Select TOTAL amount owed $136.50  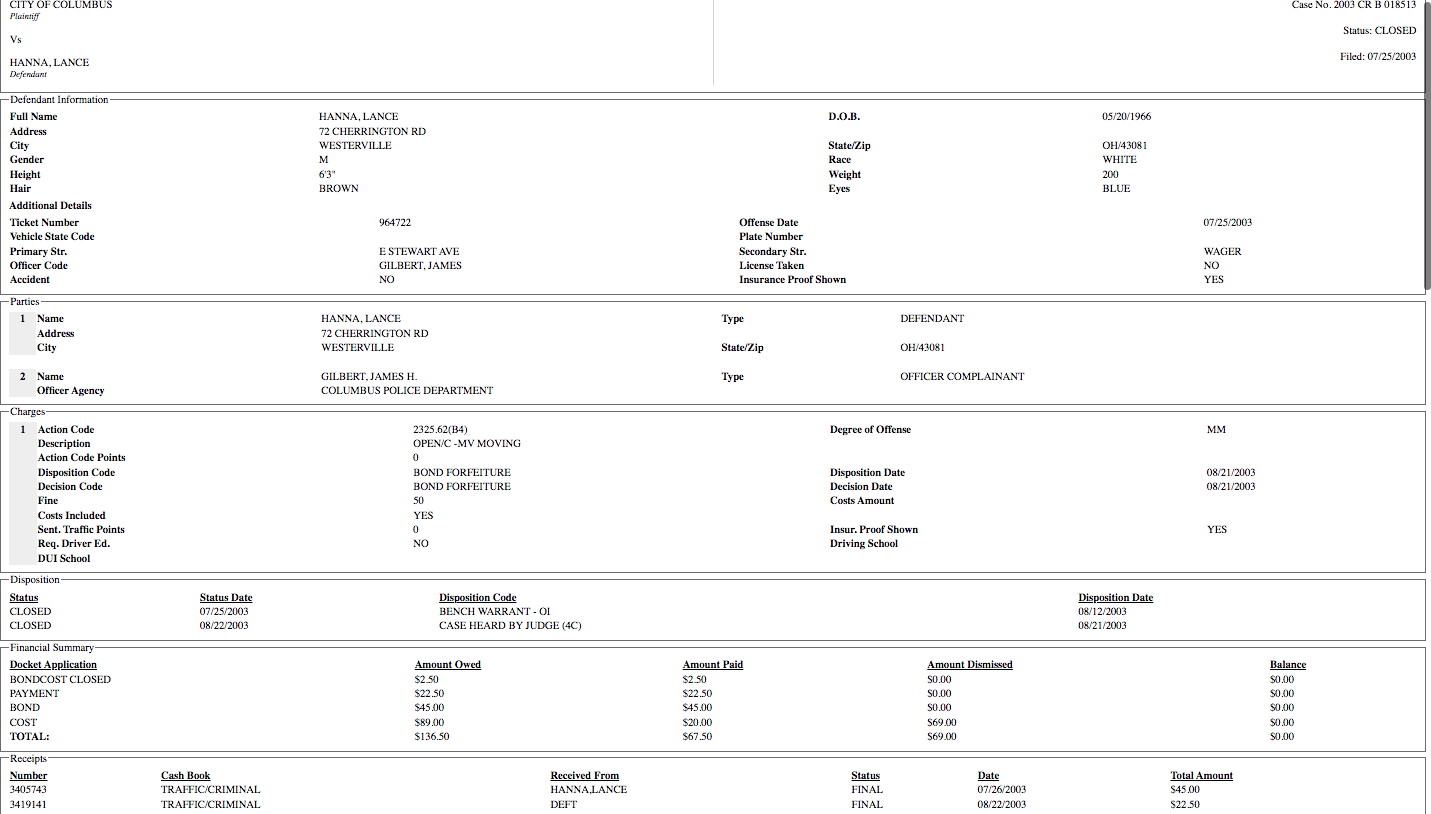coord(433,737)
